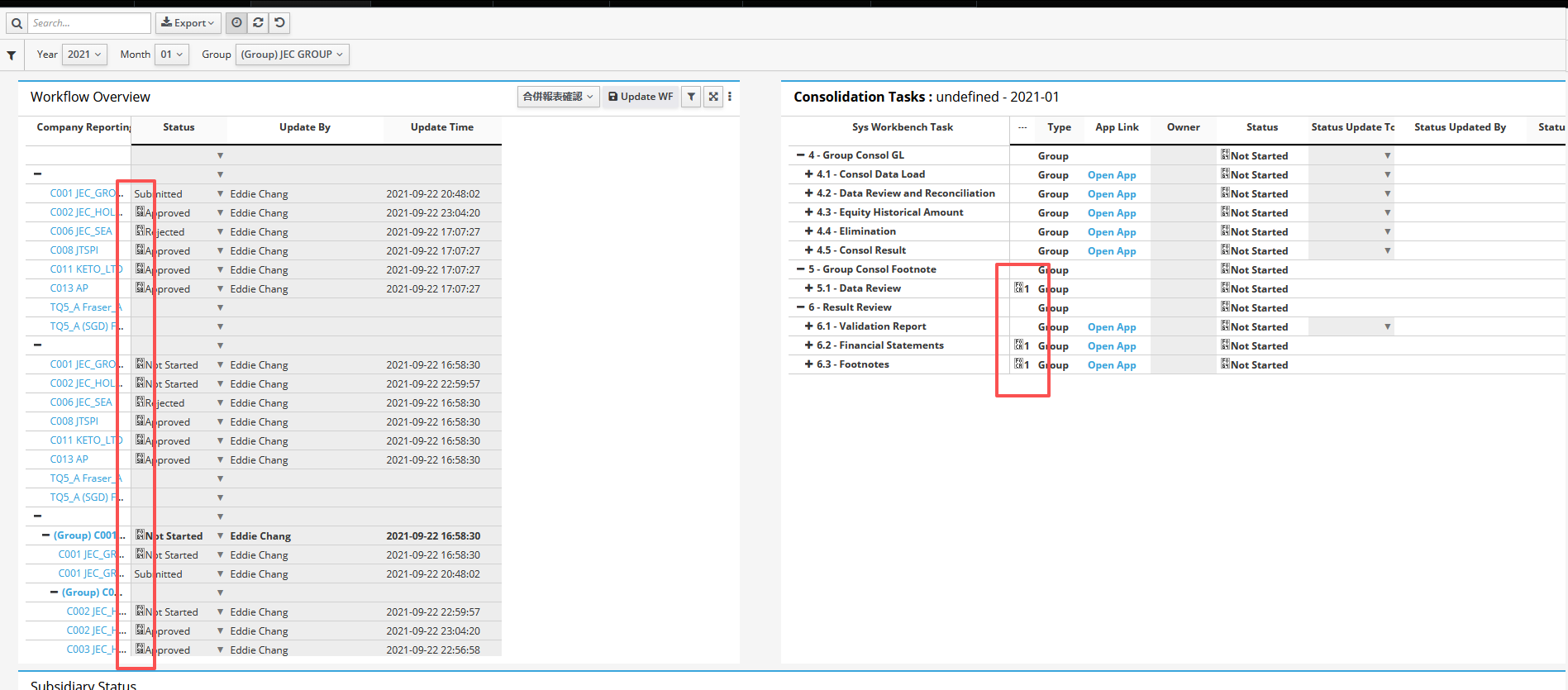Image resolution: width=1568 pixels, height=690 pixels.
Task: Click the search magnifier icon
Action: point(17,23)
